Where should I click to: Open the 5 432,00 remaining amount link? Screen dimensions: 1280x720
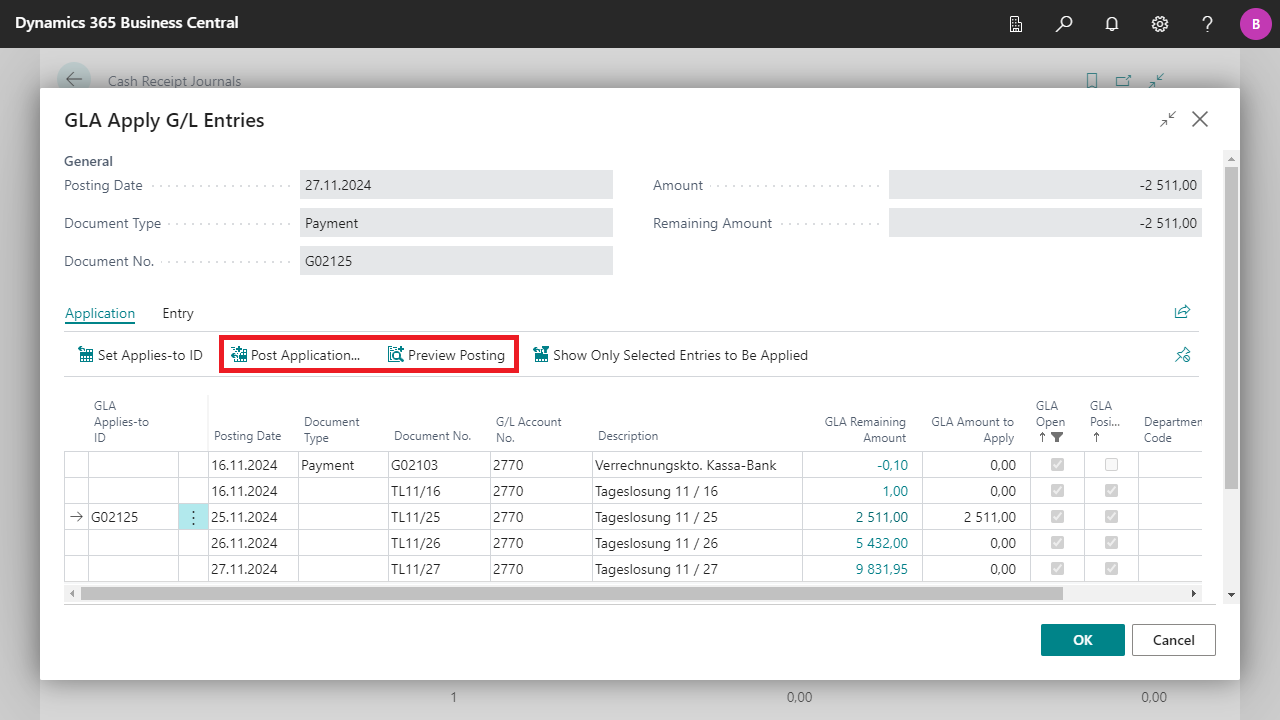coord(881,543)
